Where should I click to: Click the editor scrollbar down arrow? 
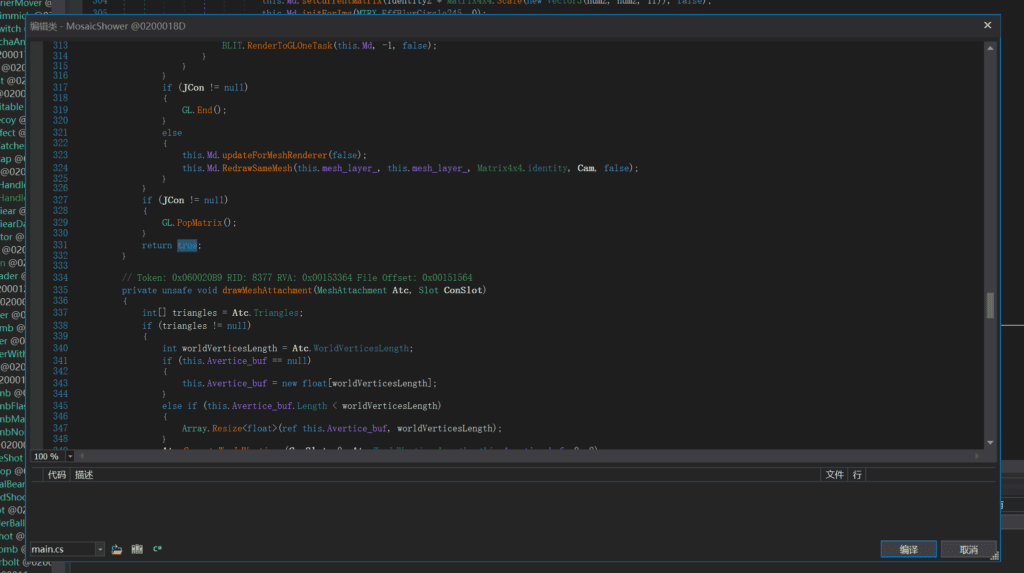click(991, 443)
